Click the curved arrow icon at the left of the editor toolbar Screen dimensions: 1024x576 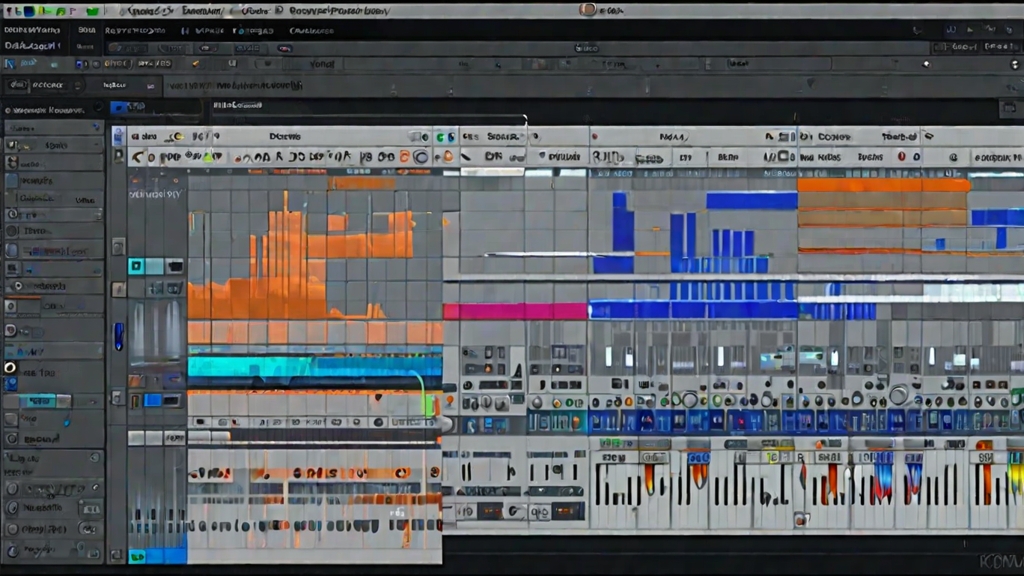[137, 157]
